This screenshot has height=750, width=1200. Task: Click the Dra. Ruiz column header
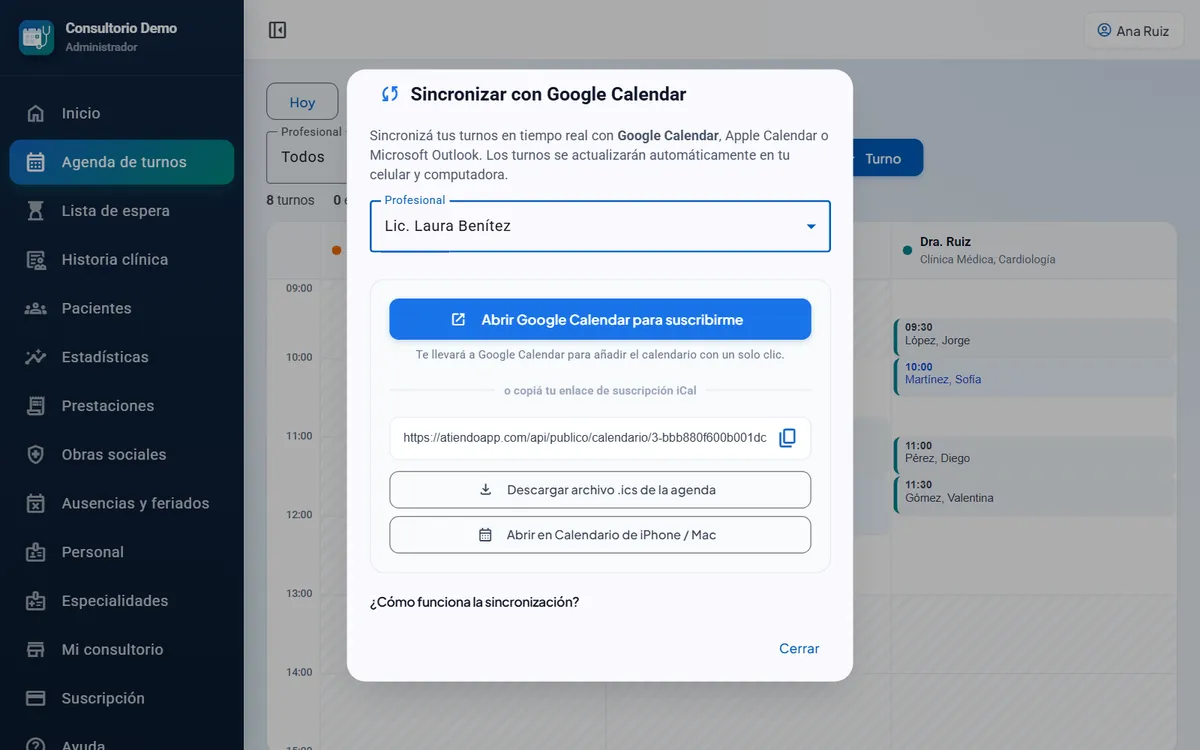pyautogui.click(x=1034, y=250)
